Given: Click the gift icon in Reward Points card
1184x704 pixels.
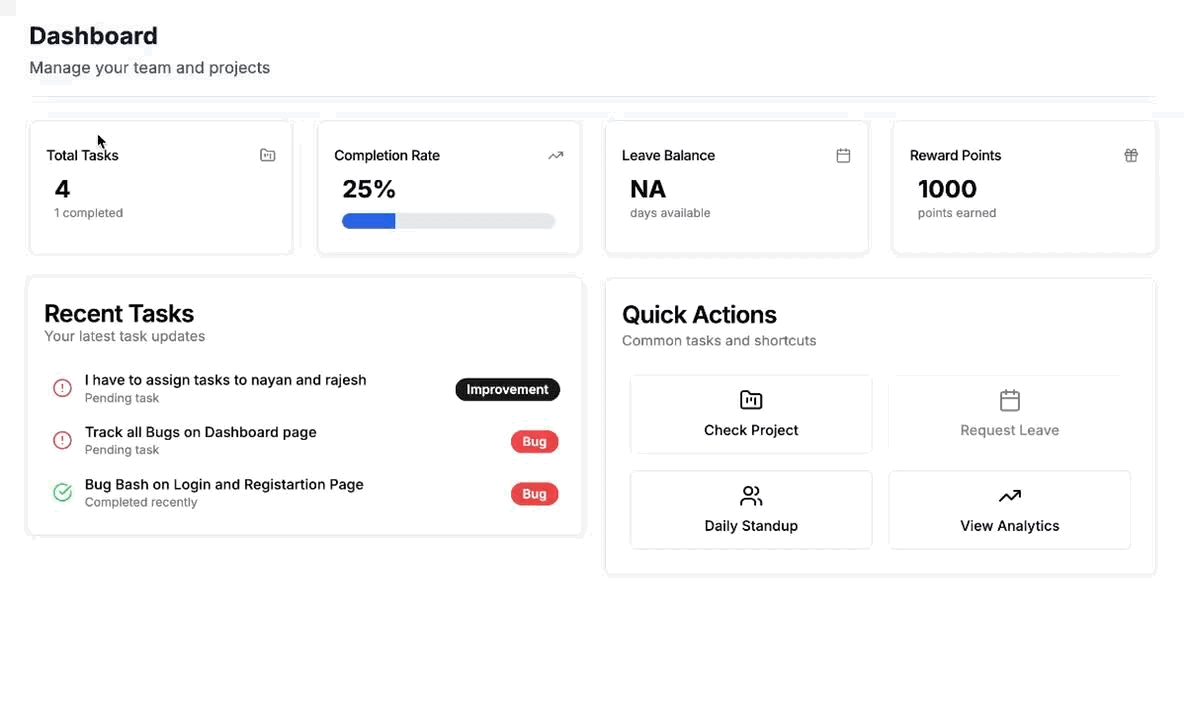Looking at the screenshot, I should click(1131, 155).
